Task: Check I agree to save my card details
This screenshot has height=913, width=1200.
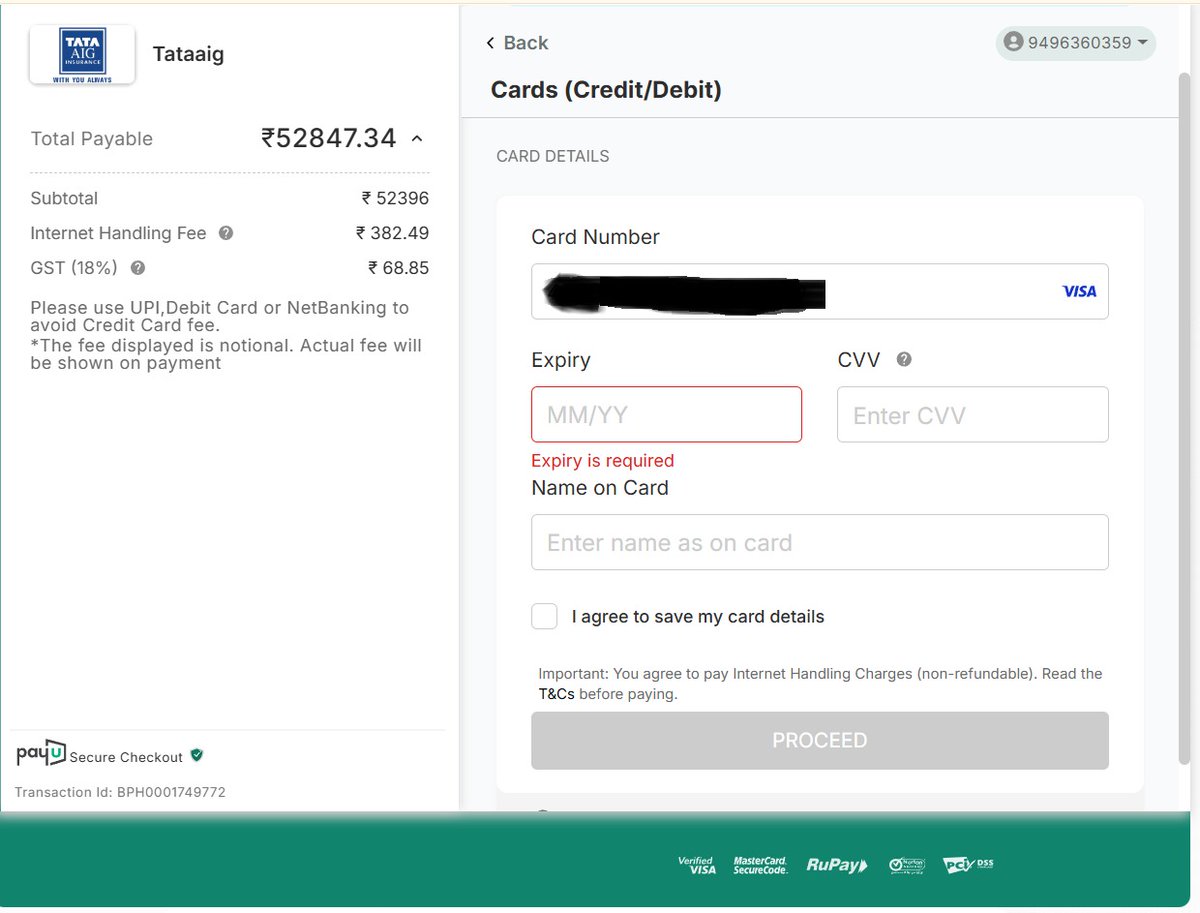Action: click(x=544, y=616)
